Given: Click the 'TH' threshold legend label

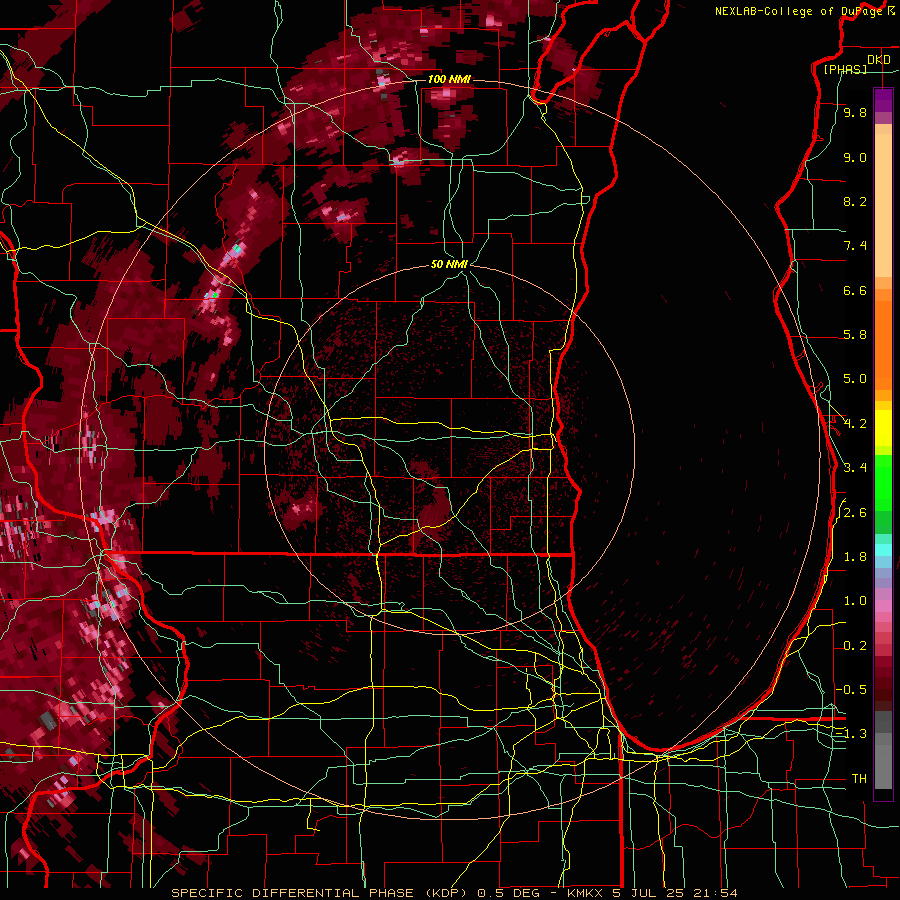Looking at the screenshot, I should click(859, 779).
